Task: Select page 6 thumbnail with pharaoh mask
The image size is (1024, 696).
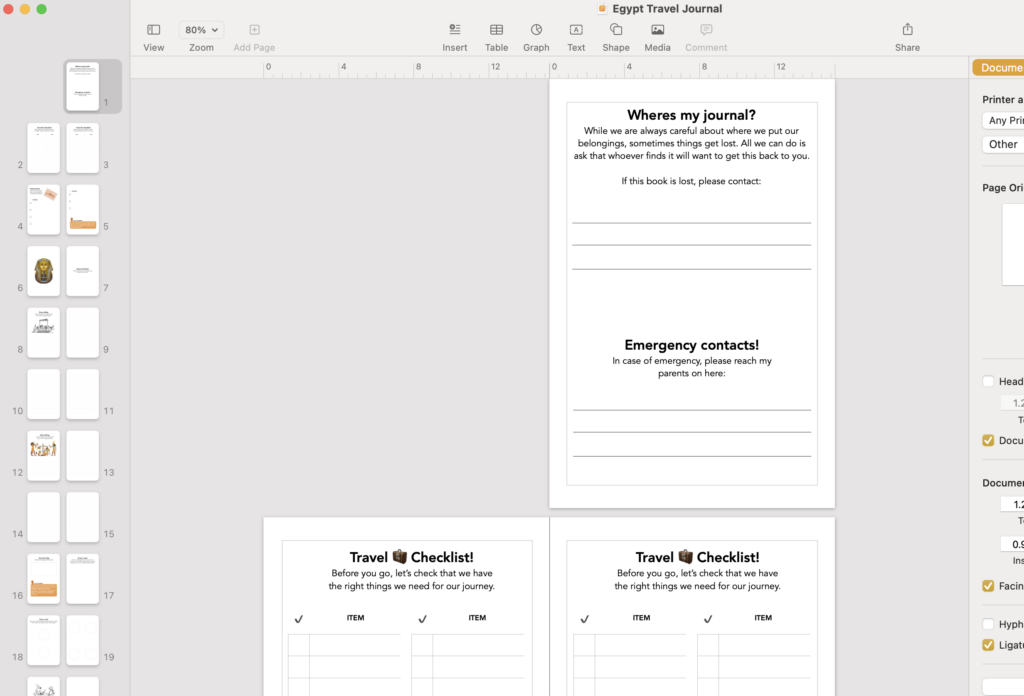Action: [x=43, y=271]
